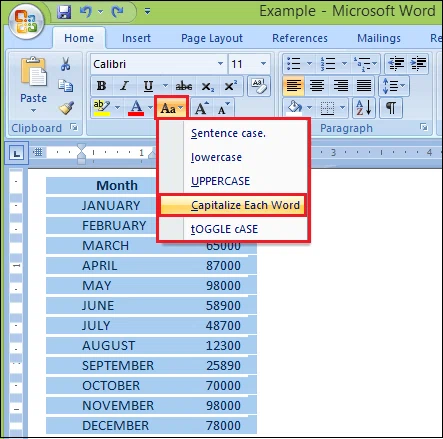Apply bulleted list
Screen dimensions: 443x439
coord(294,63)
